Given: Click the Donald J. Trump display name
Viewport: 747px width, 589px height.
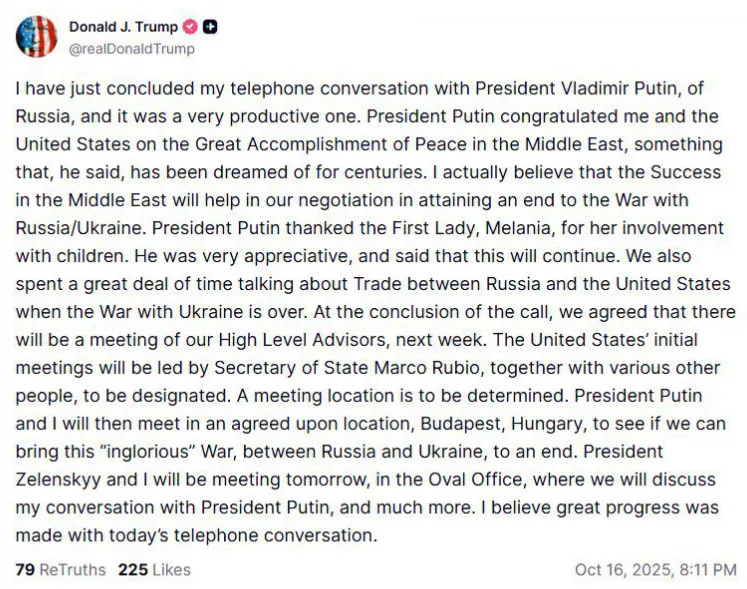Looking at the screenshot, I should (123, 27).
